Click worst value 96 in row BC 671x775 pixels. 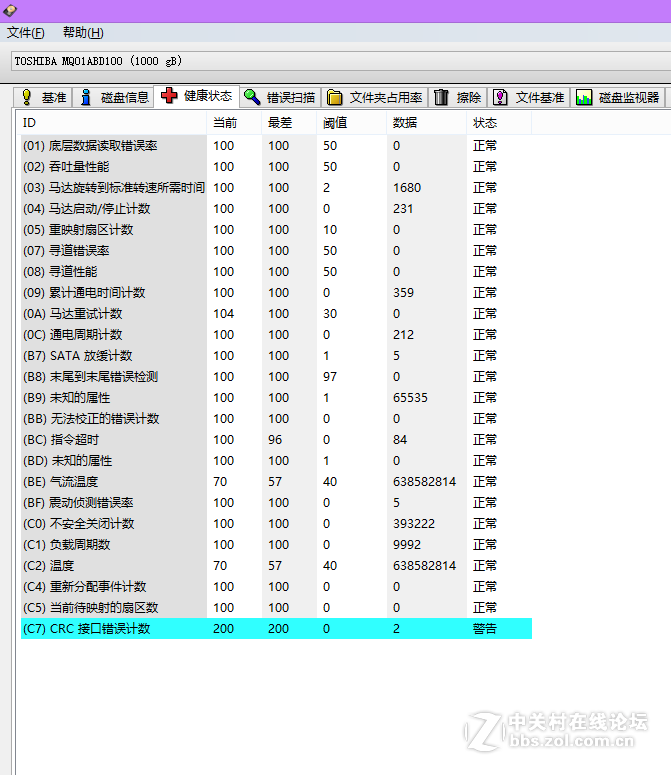point(275,440)
